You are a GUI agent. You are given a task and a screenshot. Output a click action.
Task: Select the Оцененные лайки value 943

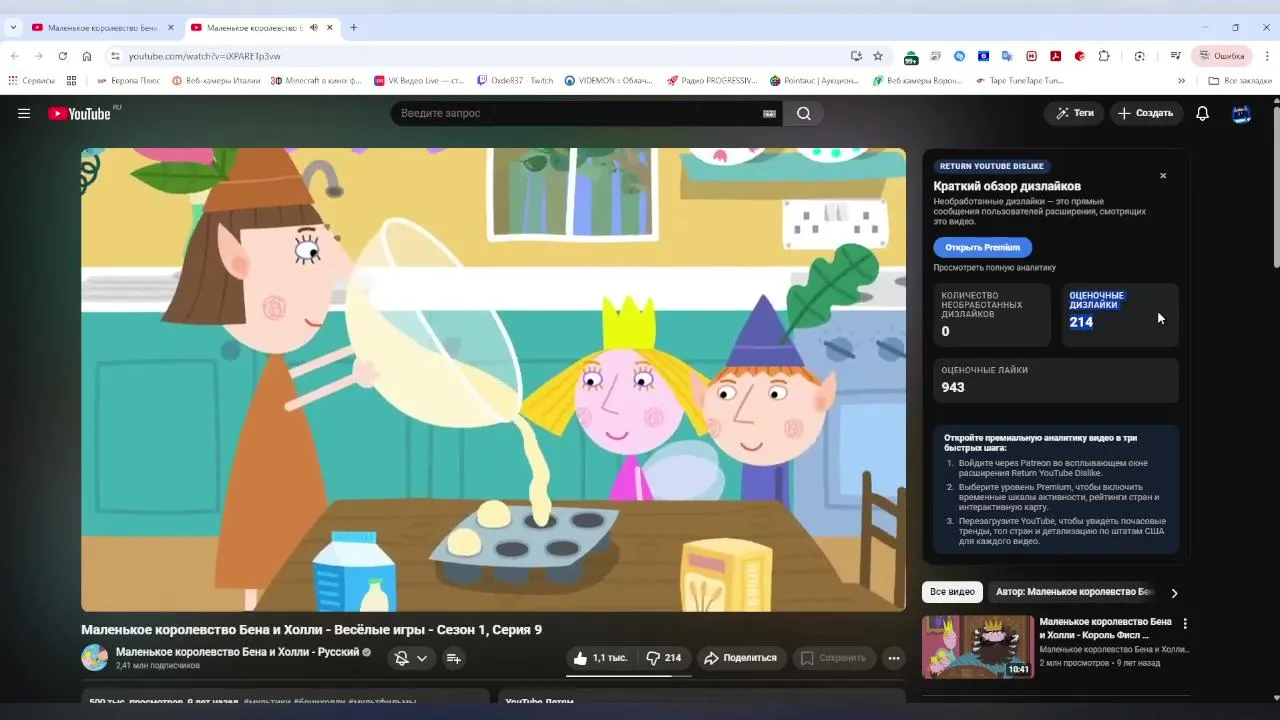pyautogui.click(x=953, y=387)
